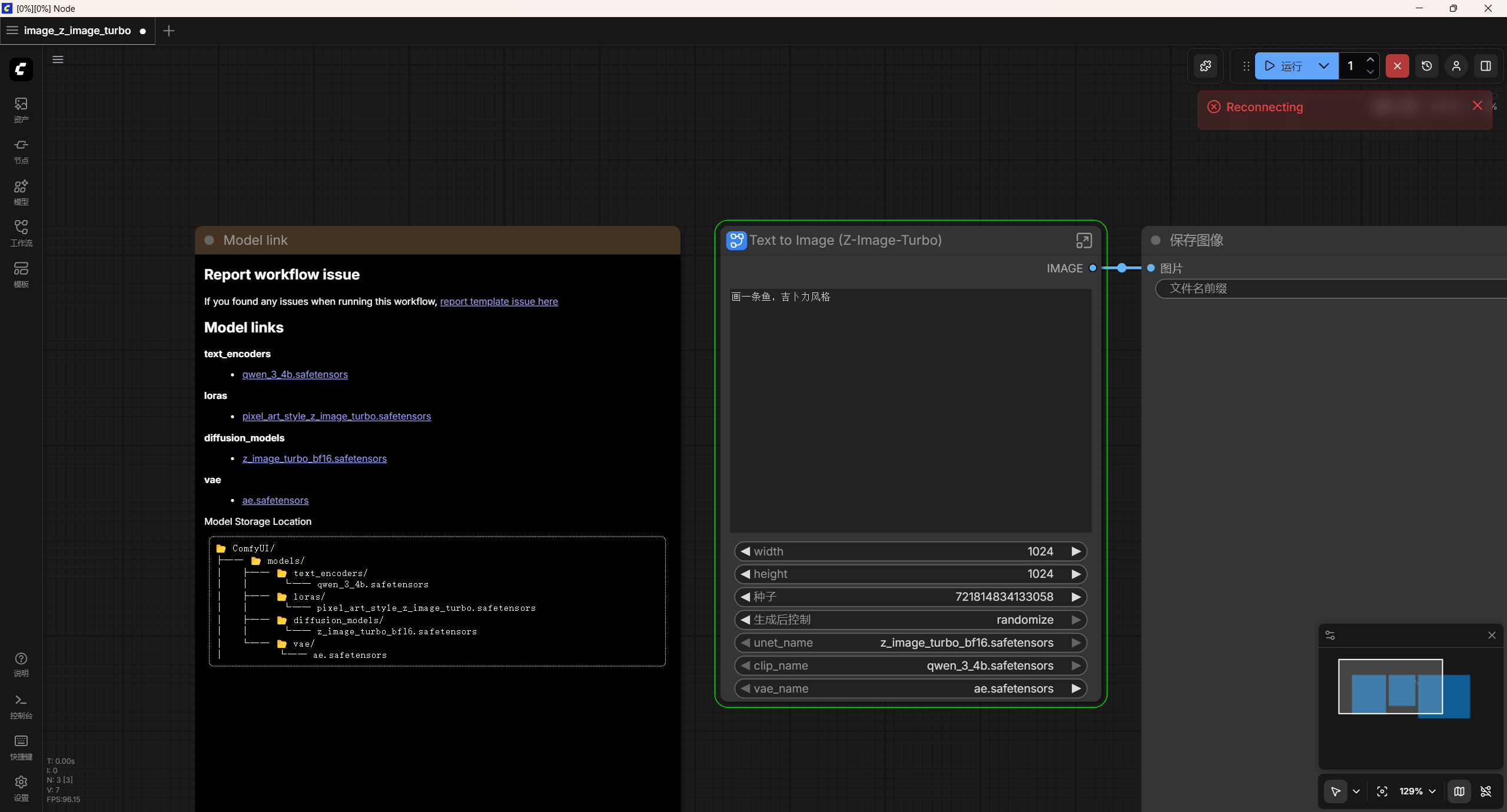Viewport: 1507px width, 812px height.
Task: Toggle the minimap button in bottom toolbar
Action: (x=1459, y=791)
